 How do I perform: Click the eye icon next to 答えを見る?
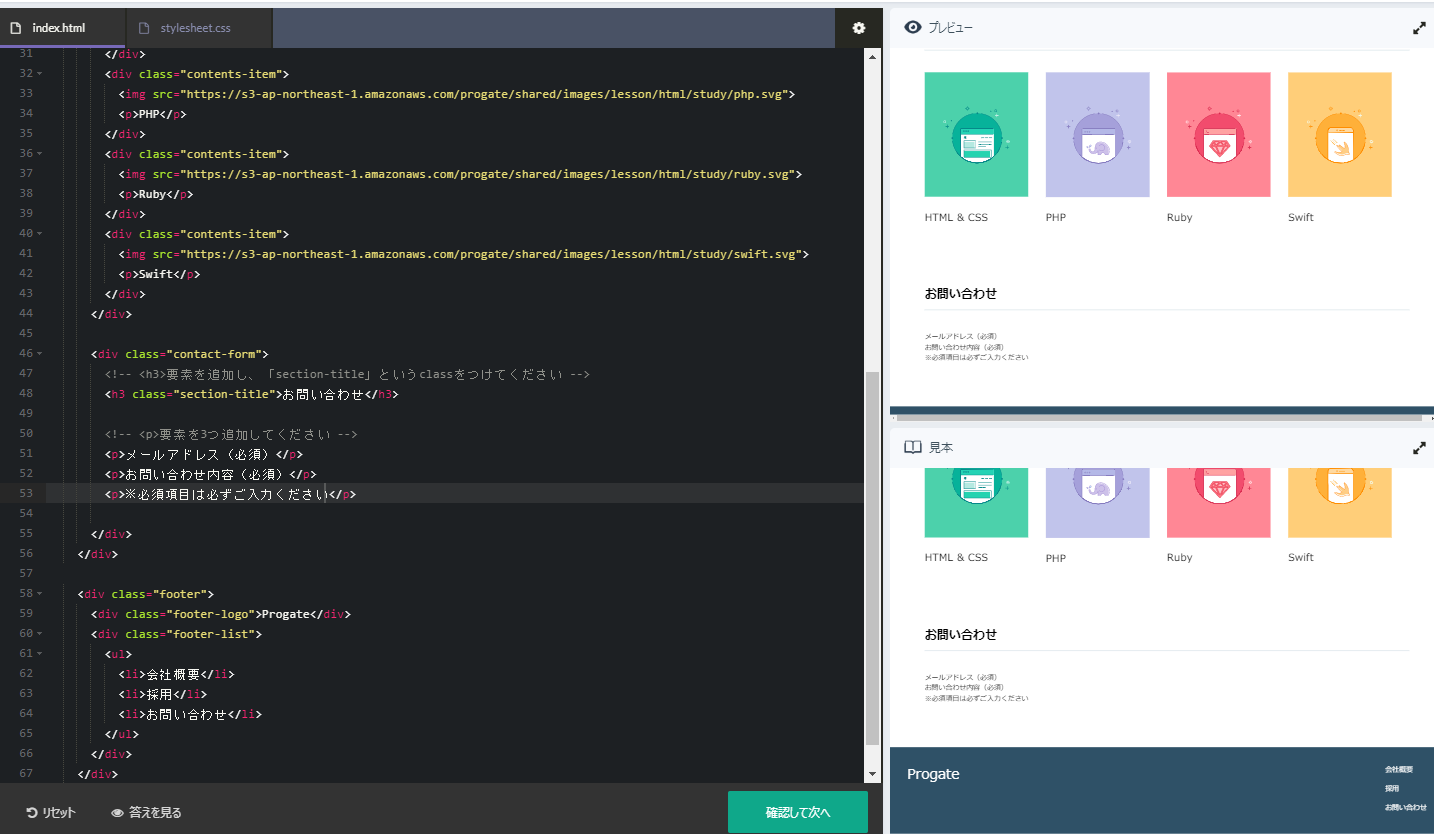tap(117, 813)
